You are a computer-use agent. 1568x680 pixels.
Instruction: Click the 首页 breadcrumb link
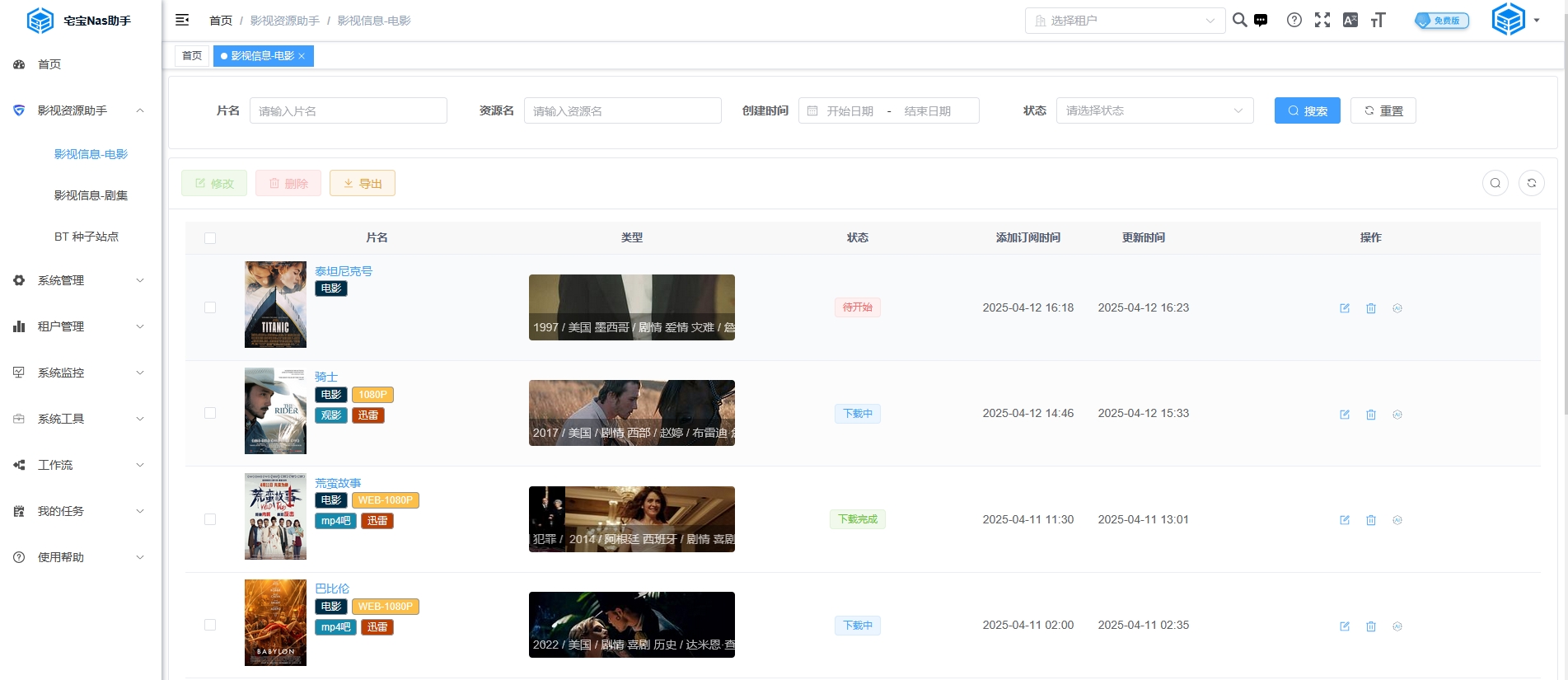221,21
